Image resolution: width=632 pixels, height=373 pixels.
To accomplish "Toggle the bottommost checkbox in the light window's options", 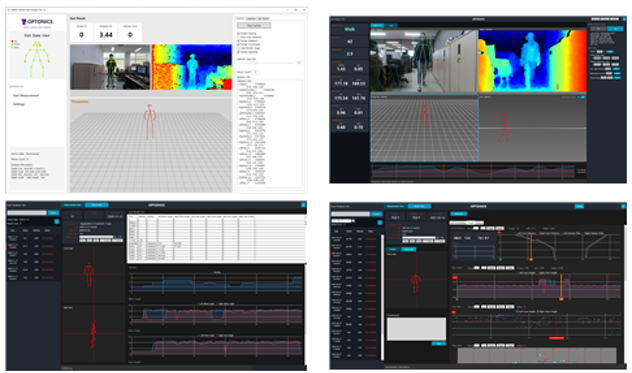I will [239, 52].
